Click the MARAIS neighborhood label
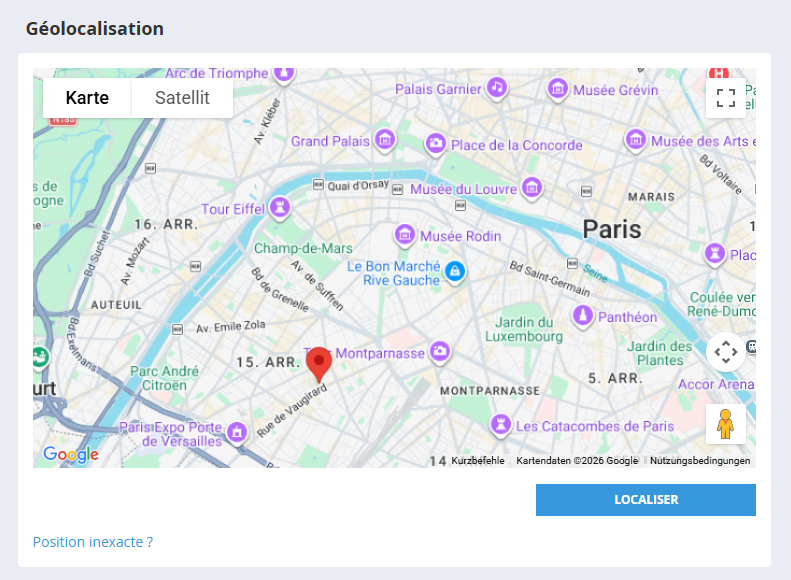 651,197
